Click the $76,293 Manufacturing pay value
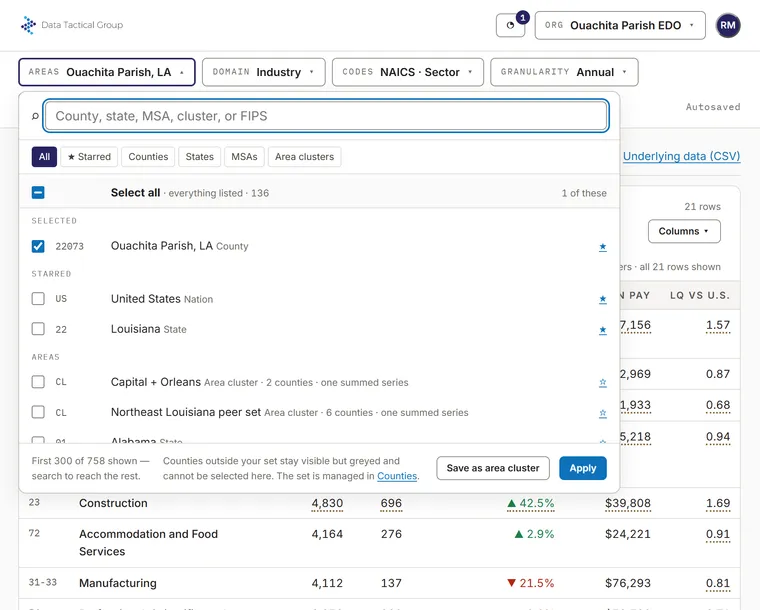The width and height of the screenshot is (760, 610). (x=628, y=583)
